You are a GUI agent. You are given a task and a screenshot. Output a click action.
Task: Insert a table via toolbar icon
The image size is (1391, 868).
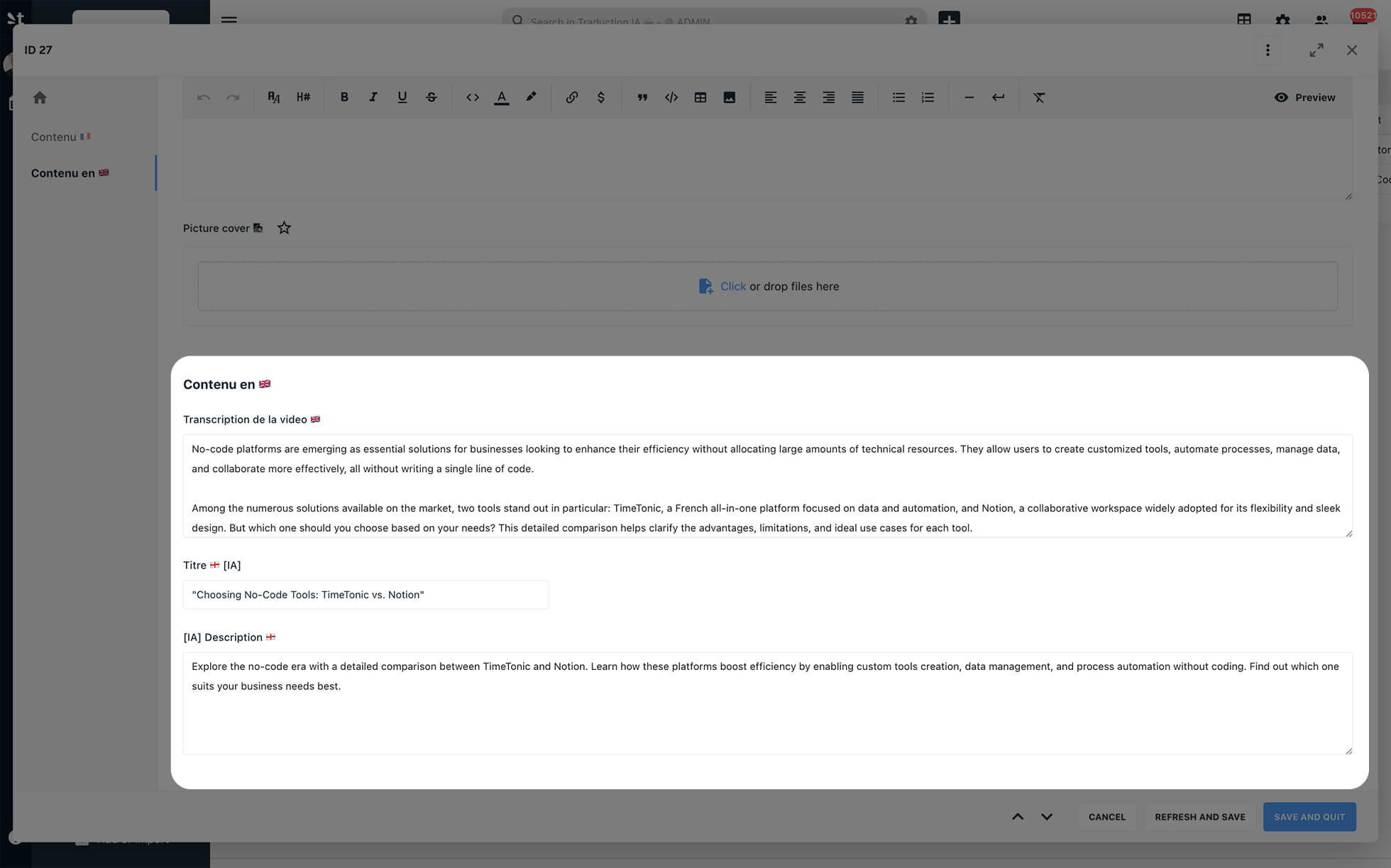(700, 97)
